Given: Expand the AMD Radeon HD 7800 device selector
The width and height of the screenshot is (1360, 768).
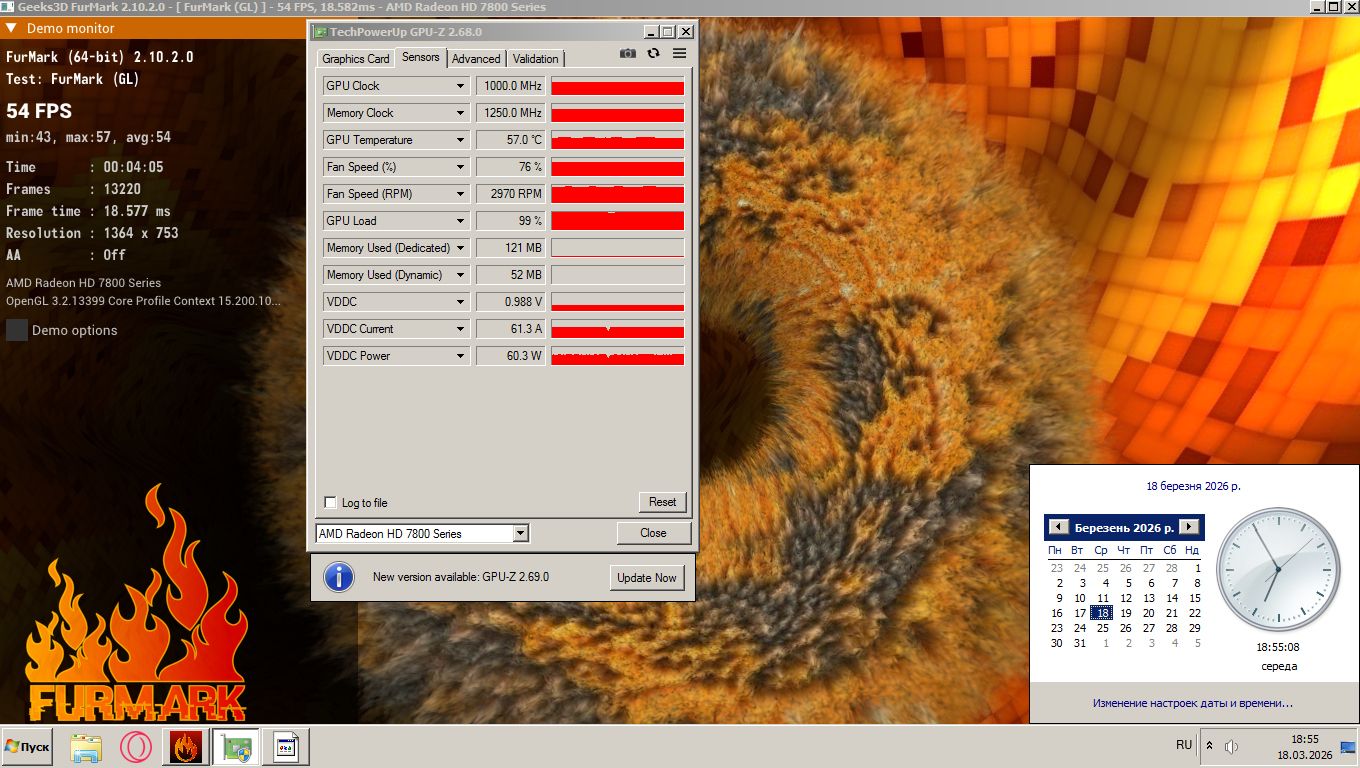Looking at the screenshot, I should coord(520,534).
